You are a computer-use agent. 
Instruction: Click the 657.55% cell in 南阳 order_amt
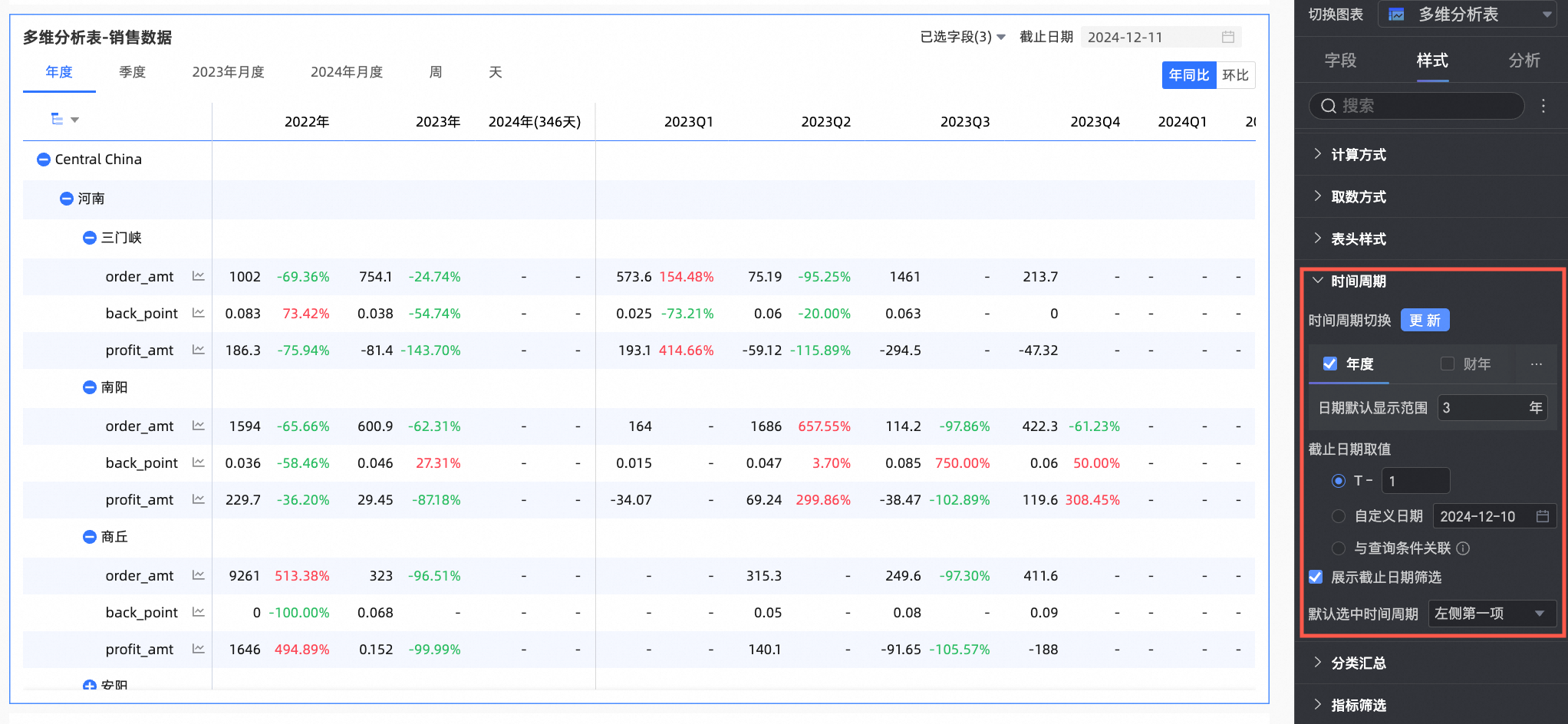[824, 426]
